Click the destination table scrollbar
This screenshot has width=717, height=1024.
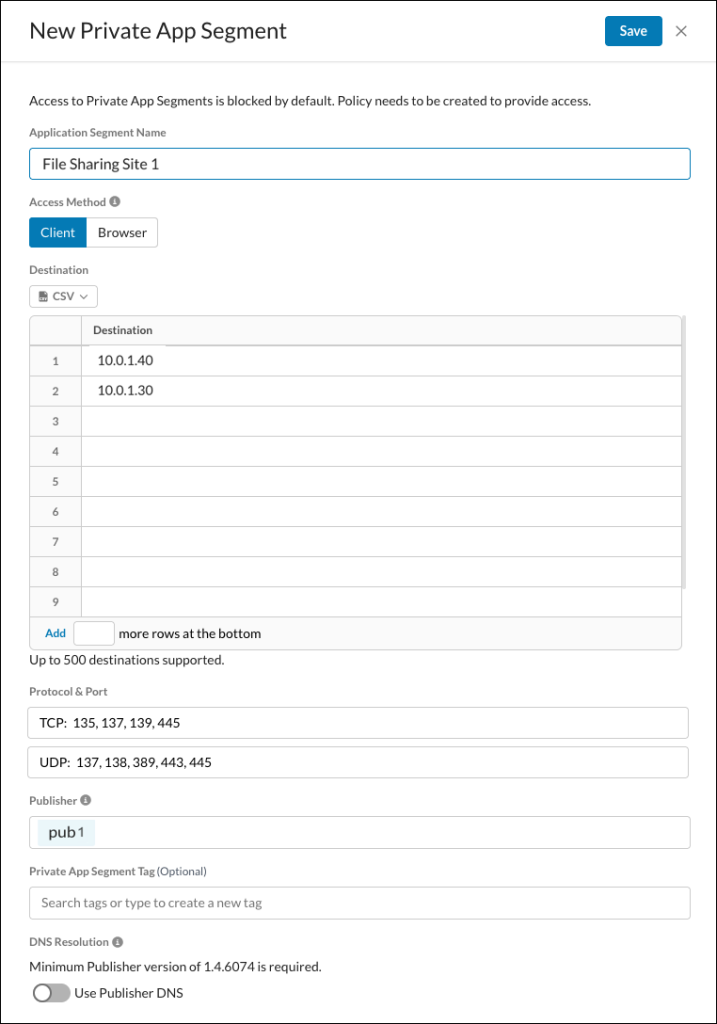(x=684, y=452)
